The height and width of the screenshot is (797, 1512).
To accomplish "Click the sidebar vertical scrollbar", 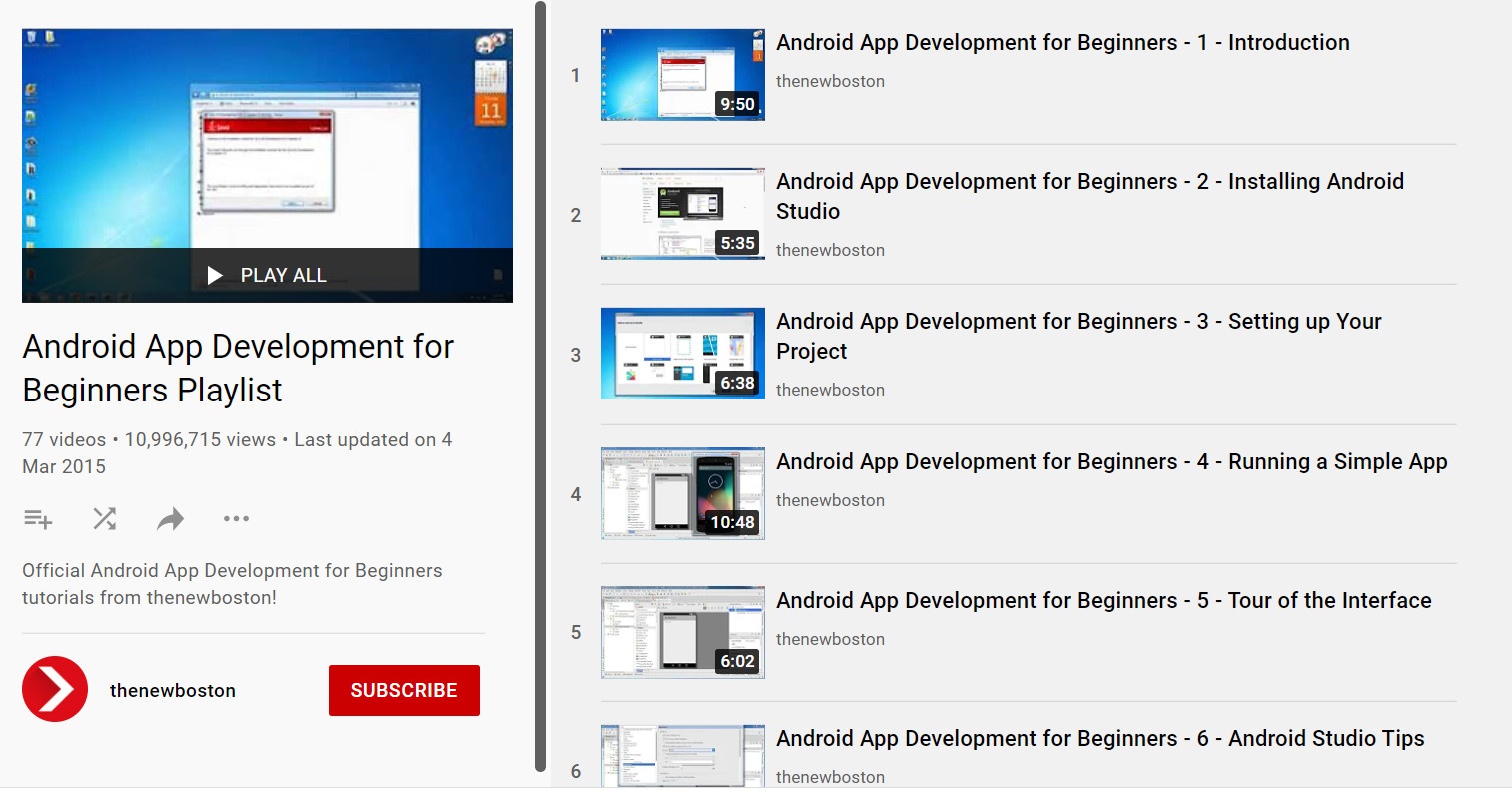I will (x=541, y=387).
